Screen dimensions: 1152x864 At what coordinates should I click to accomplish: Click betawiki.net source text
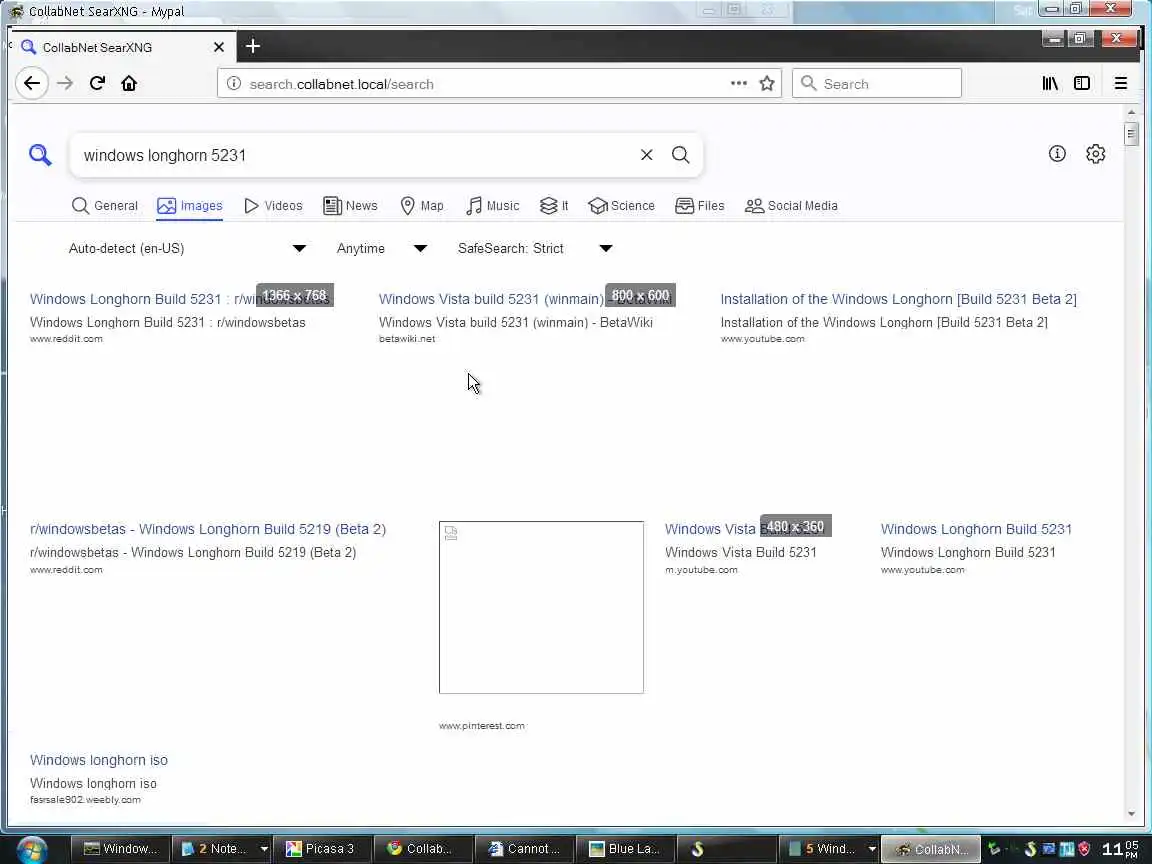coord(407,339)
